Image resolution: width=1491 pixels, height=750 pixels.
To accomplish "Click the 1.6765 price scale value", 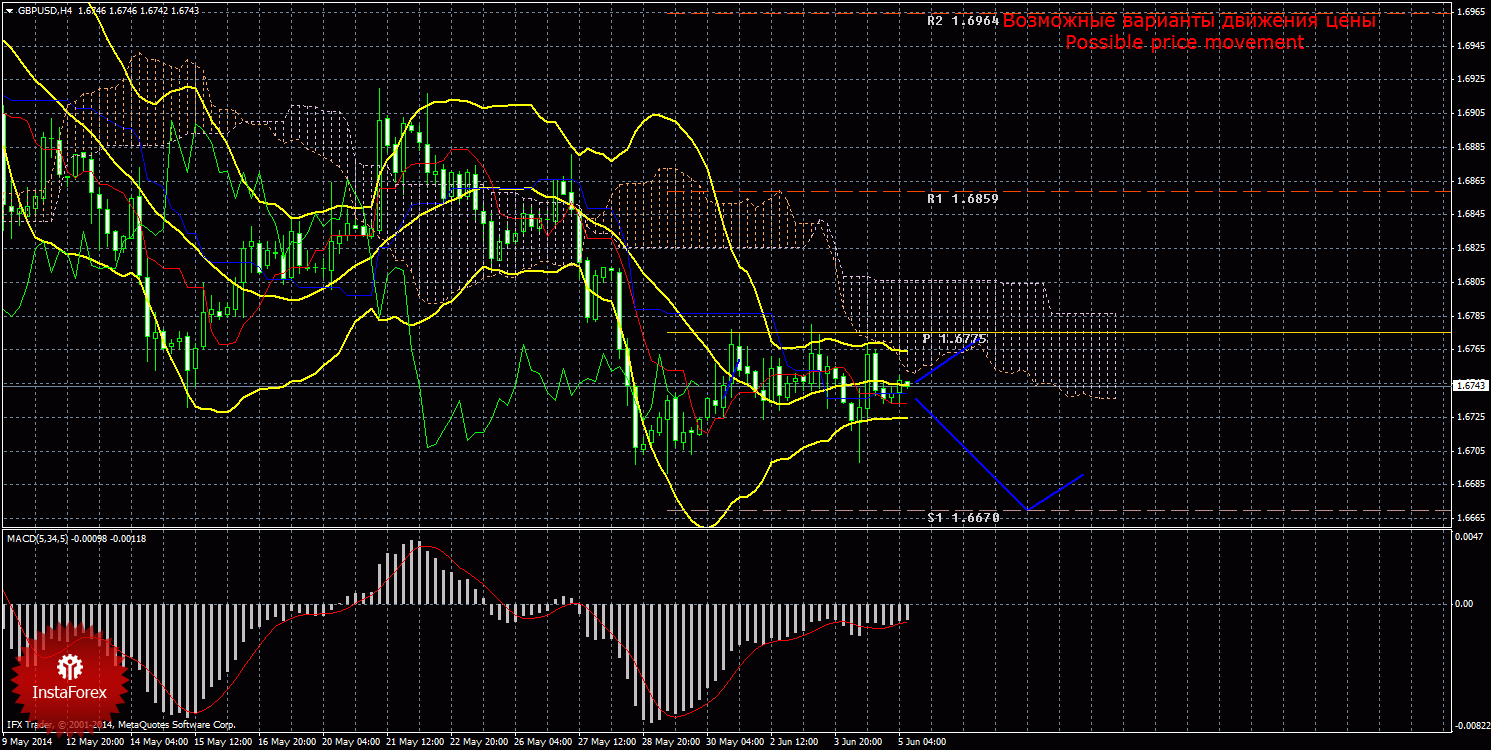I will [1470, 350].
